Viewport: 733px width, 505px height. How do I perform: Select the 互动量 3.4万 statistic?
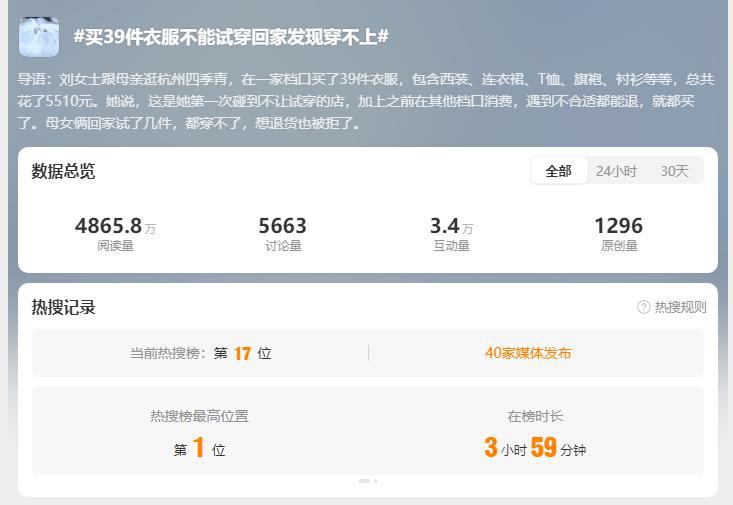click(x=451, y=234)
